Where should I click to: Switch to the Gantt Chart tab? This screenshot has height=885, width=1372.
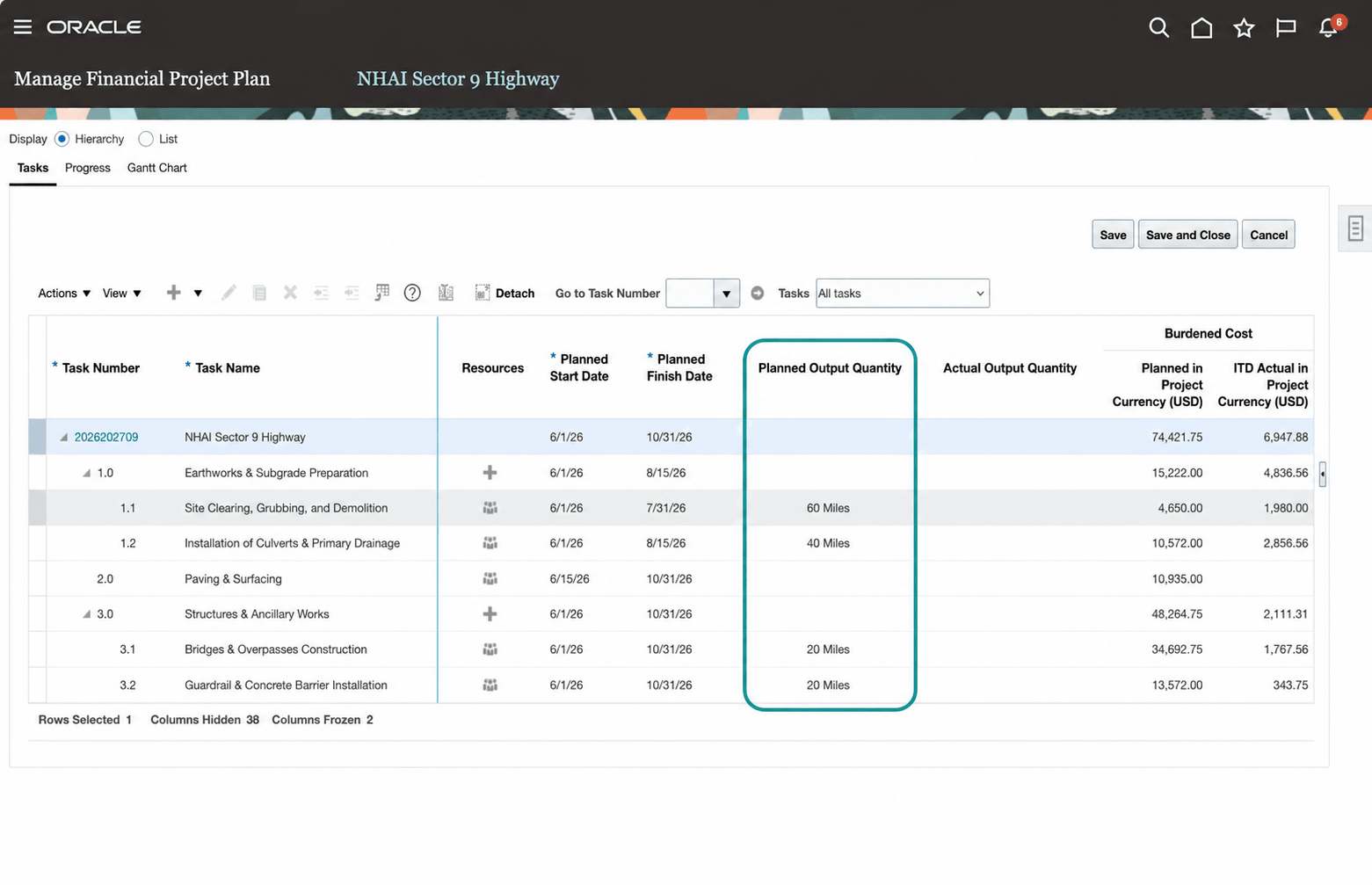click(157, 168)
